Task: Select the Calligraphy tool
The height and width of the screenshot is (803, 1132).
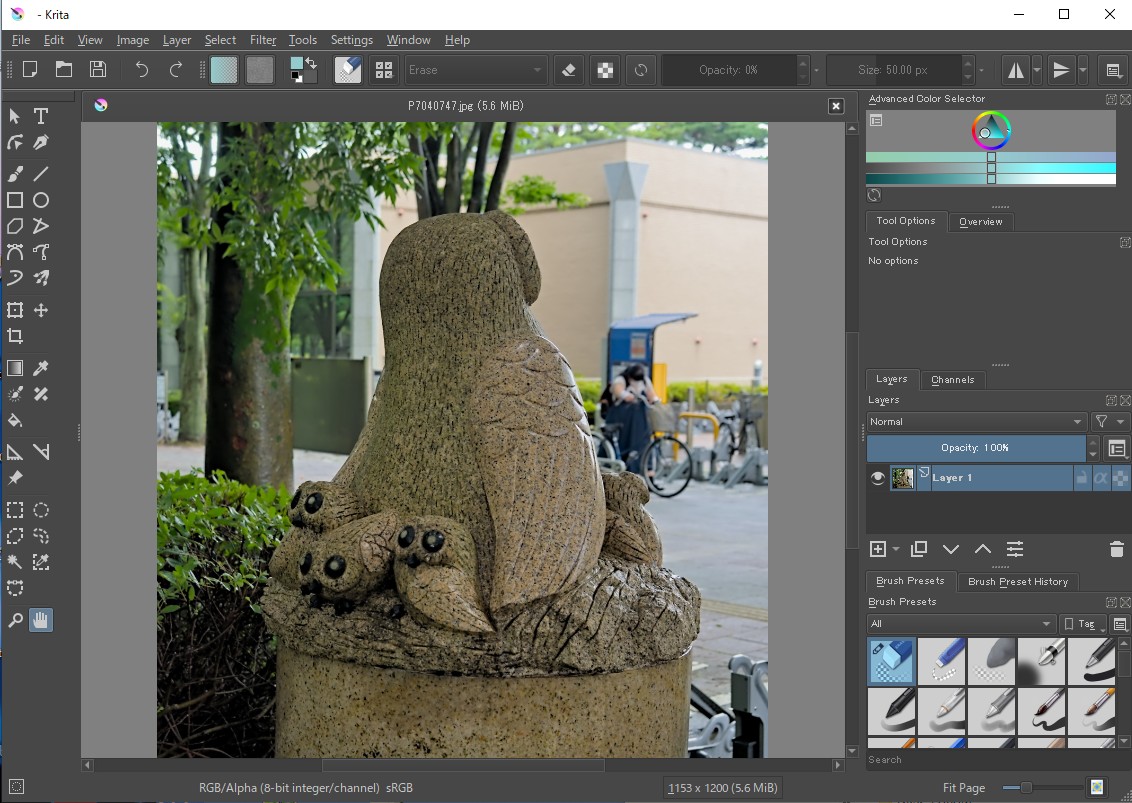Action: tap(41, 142)
